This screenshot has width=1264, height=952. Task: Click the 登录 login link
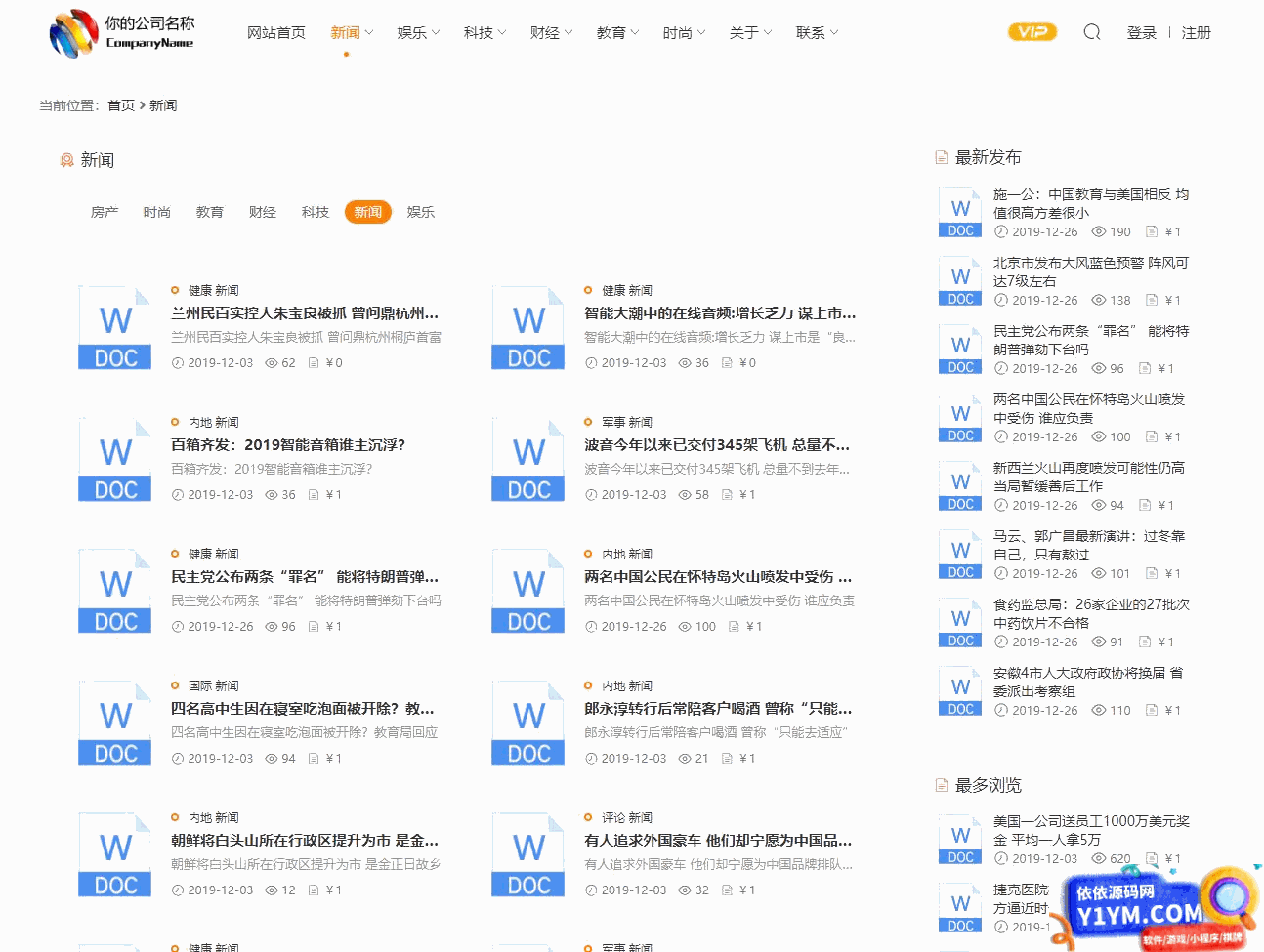tap(1142, 32)
